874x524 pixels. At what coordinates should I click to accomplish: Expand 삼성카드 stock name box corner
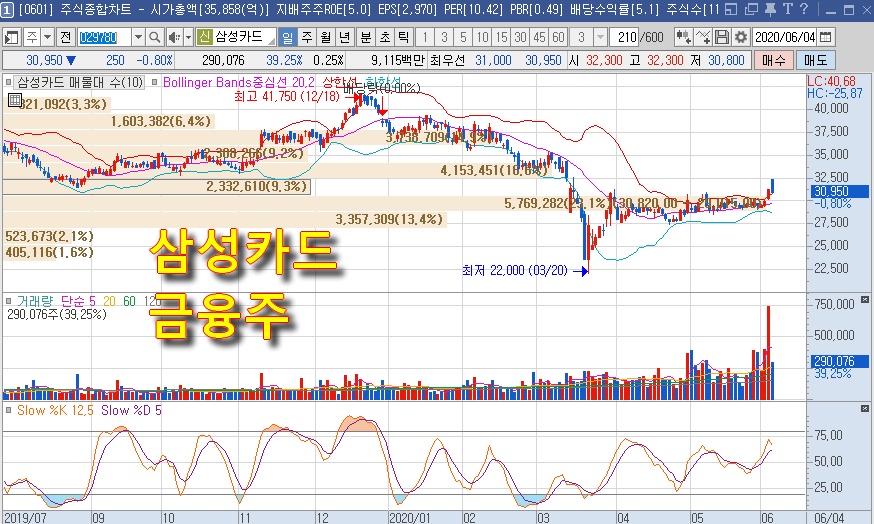pyautogui.click(x=271, y=41)
